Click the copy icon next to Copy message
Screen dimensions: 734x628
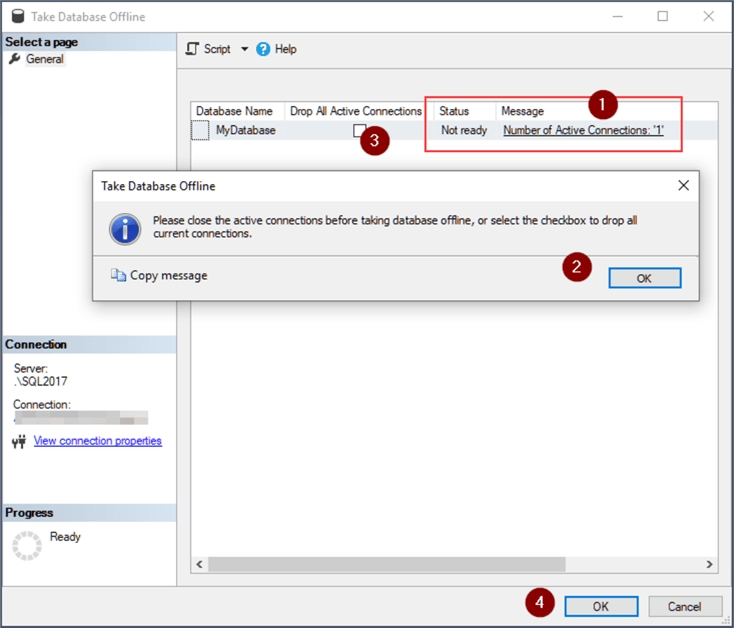[118, 275]
